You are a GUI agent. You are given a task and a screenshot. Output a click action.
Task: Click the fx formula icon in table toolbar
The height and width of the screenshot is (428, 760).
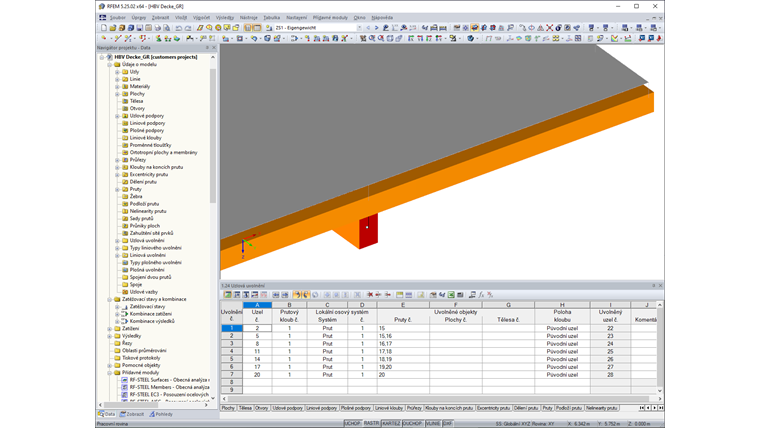(x=481, y=295)
